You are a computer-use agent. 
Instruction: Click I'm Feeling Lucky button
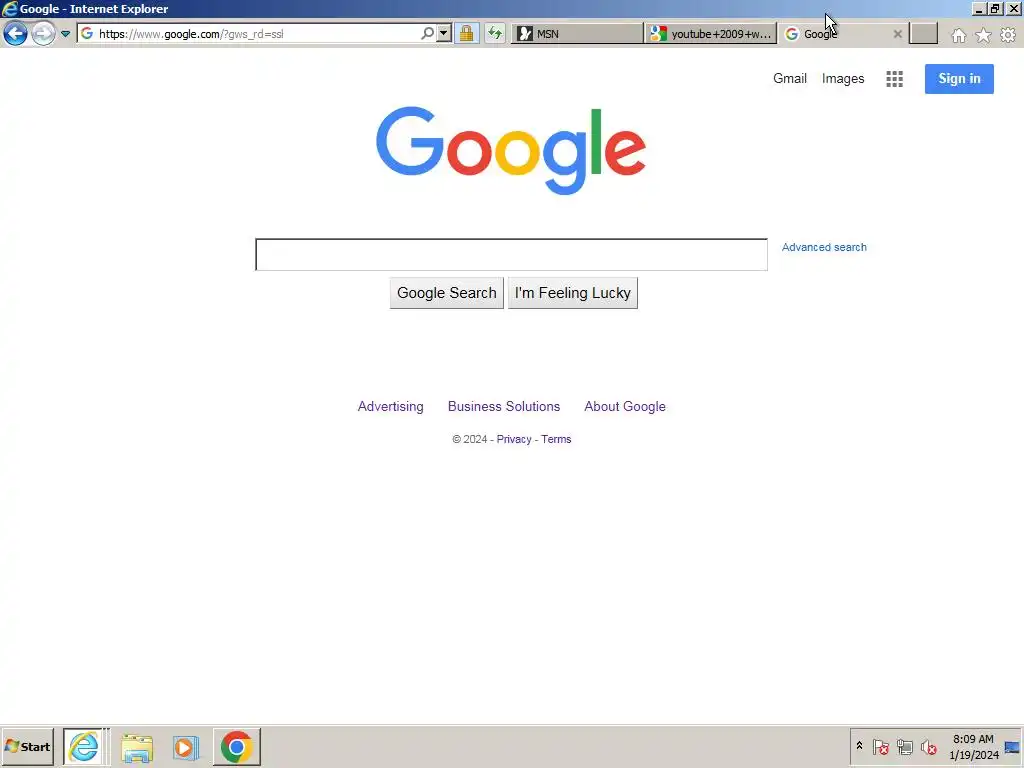point(573,293)
